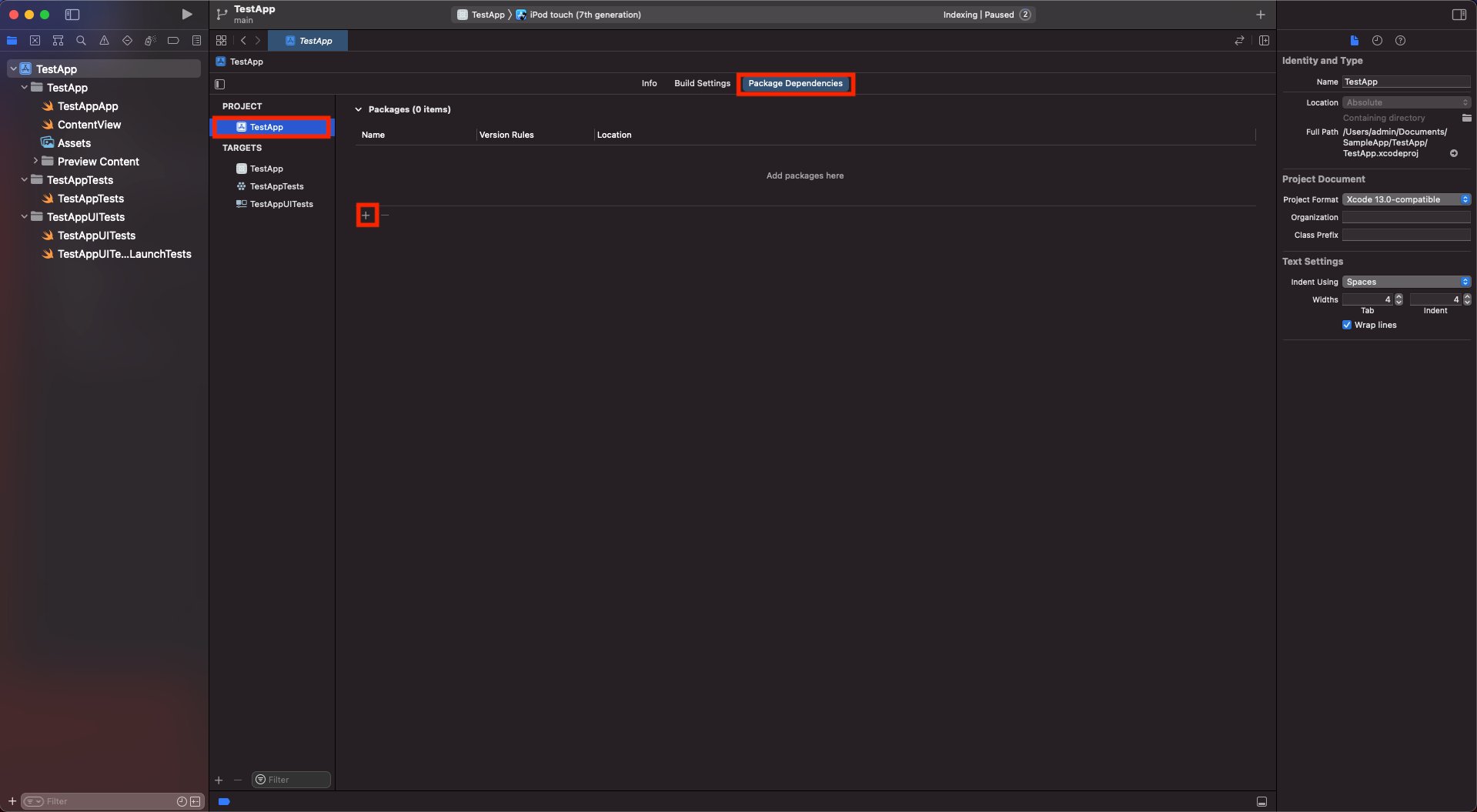This screenshot has height=812, width=1477.
Task: Open the Debug navigator spray icon
Action: coord(150,41)
